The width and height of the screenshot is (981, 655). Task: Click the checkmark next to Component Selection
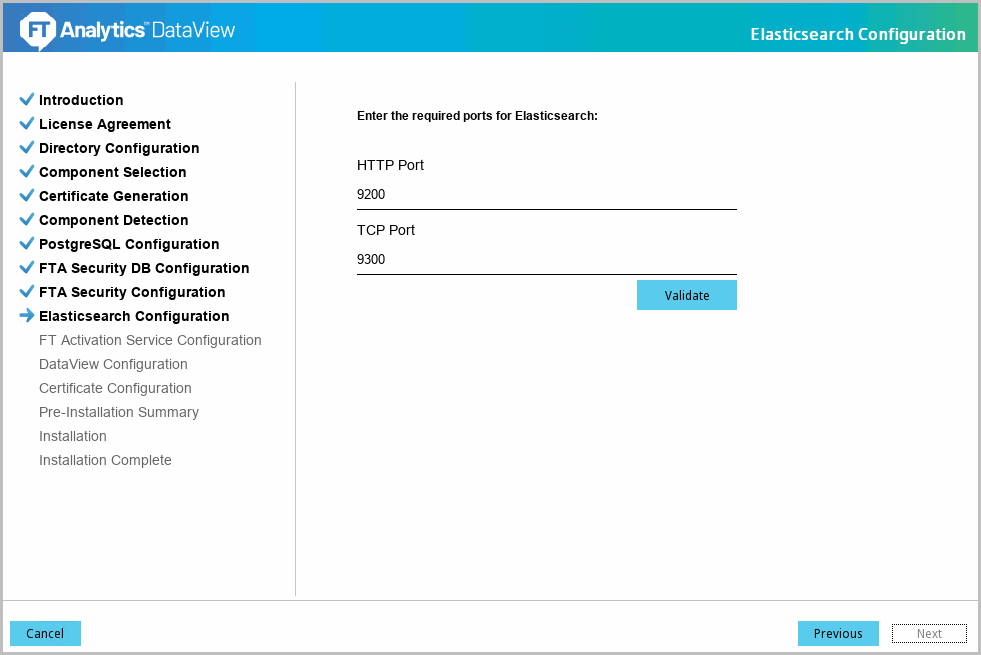(27, 172)
